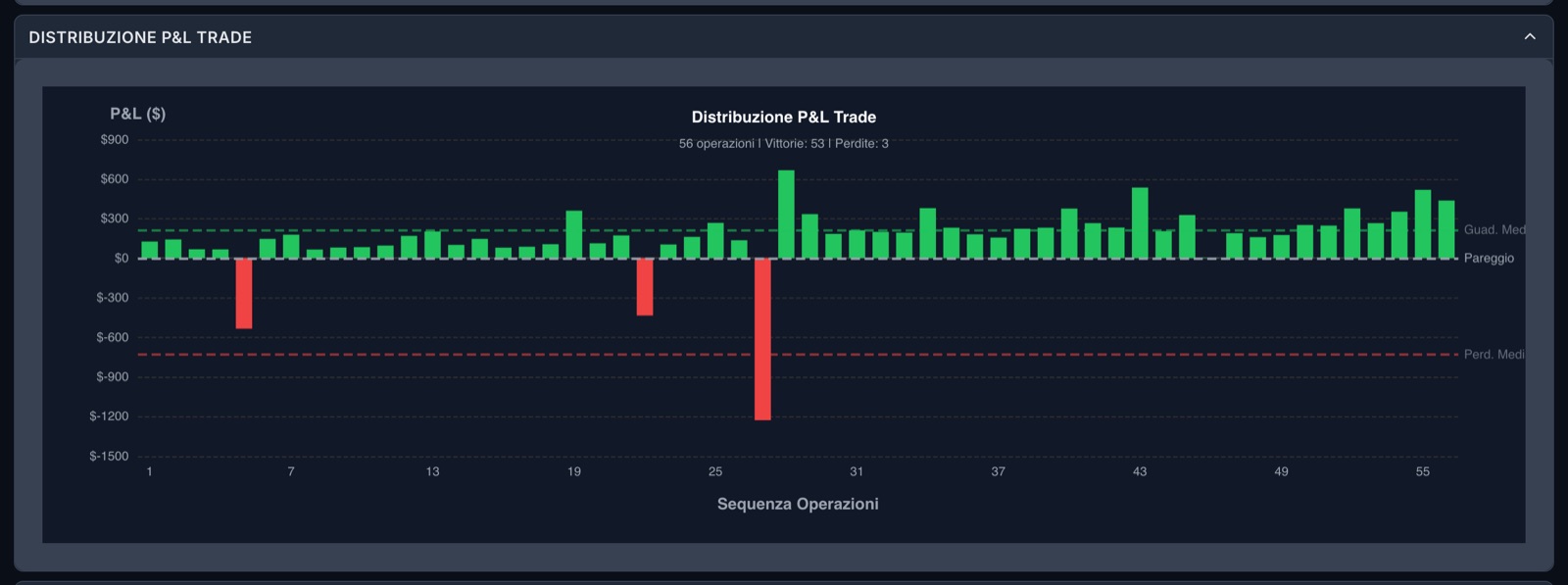Click the $0 y-axis label
Image resolution: width=1568 pixels, height=585 pixels.
click(122, 258)
